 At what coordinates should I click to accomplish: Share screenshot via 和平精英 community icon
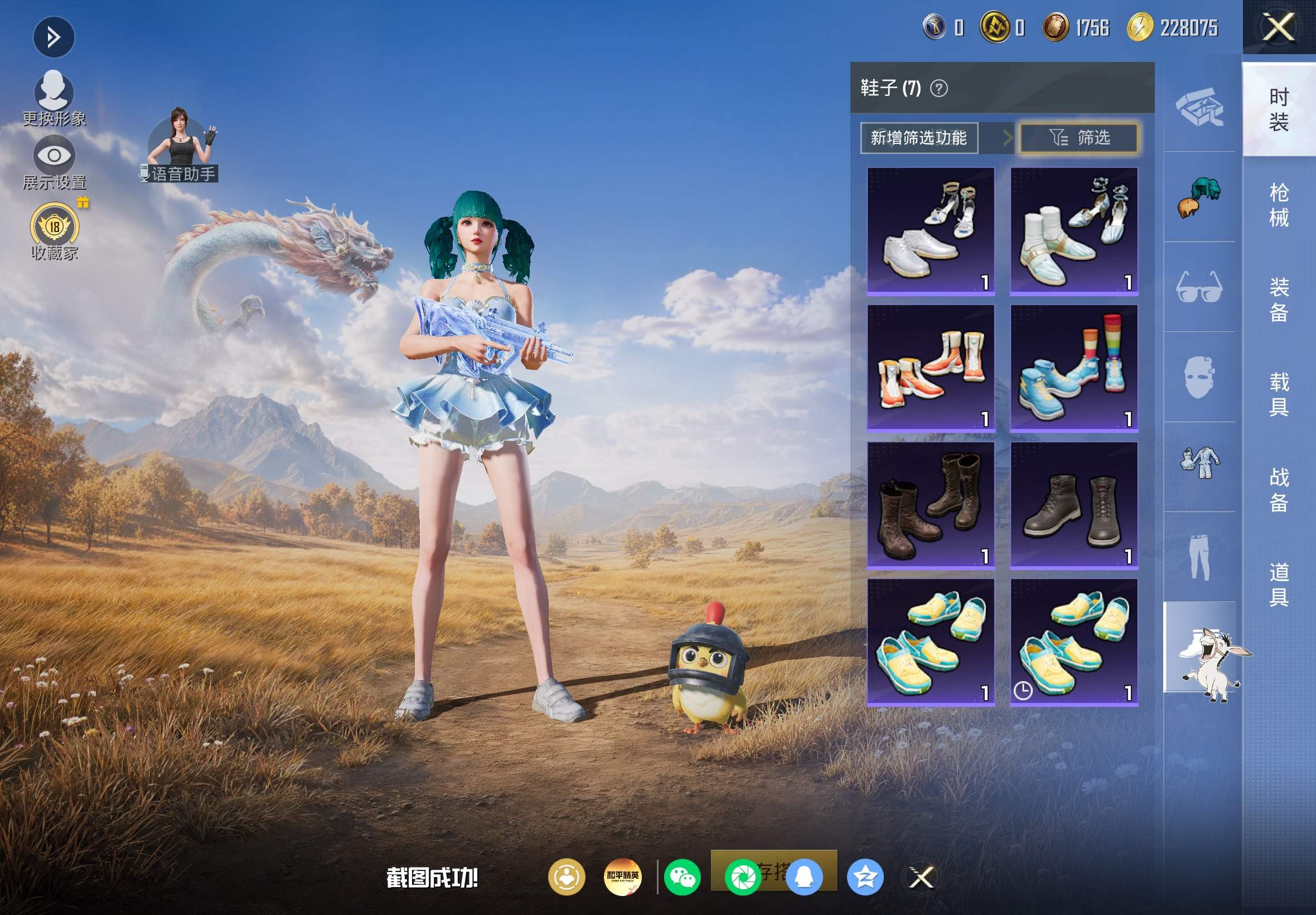tap(623, 877)
